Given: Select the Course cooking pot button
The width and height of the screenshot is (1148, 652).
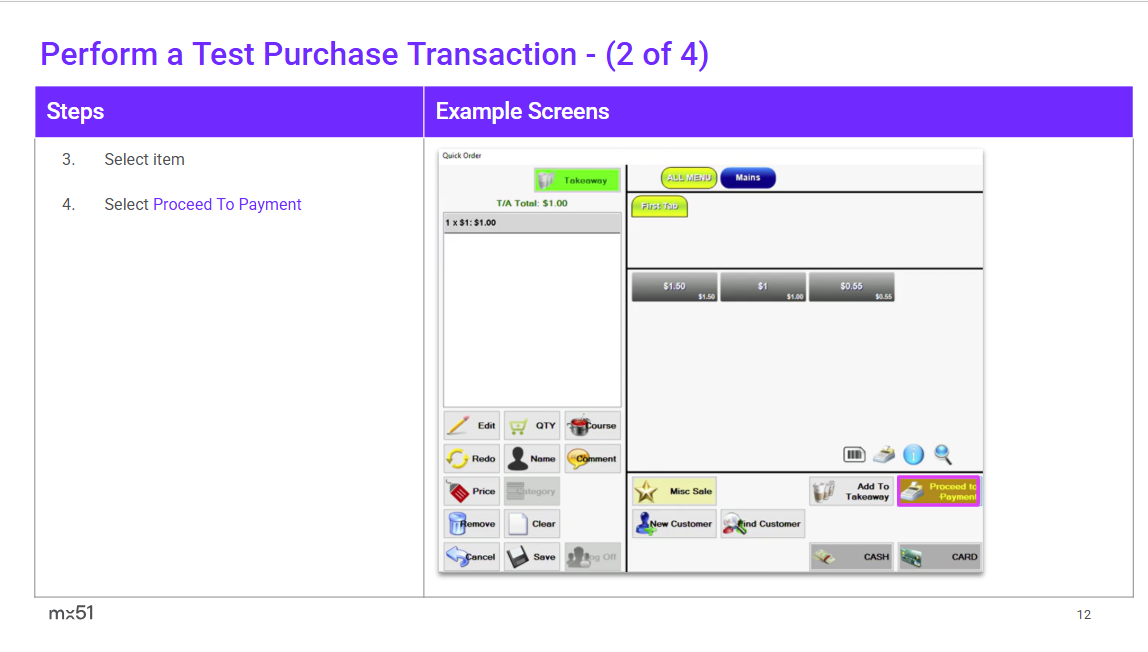Looking at the screenshot, I should pos(592,425).
